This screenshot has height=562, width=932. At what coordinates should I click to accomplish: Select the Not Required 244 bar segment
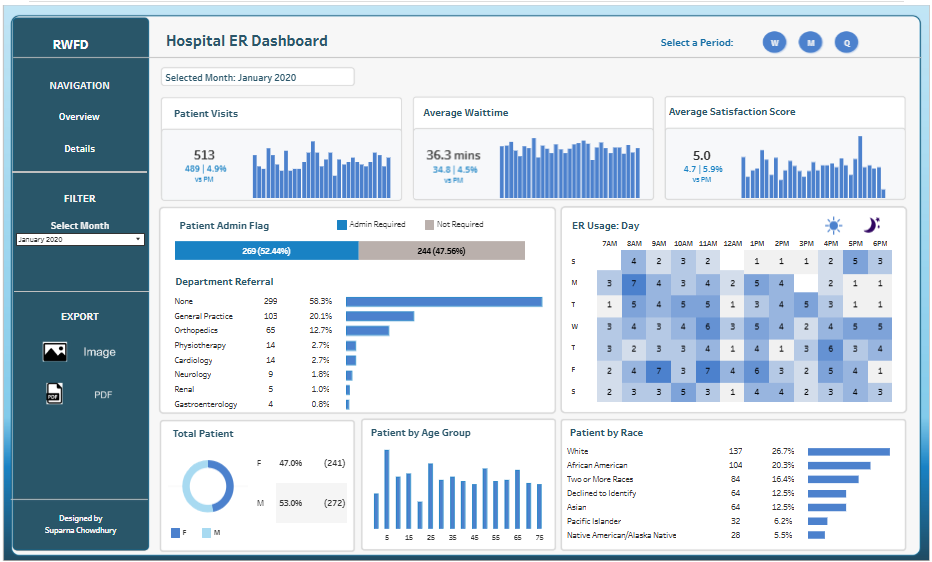tap(441, 251)
